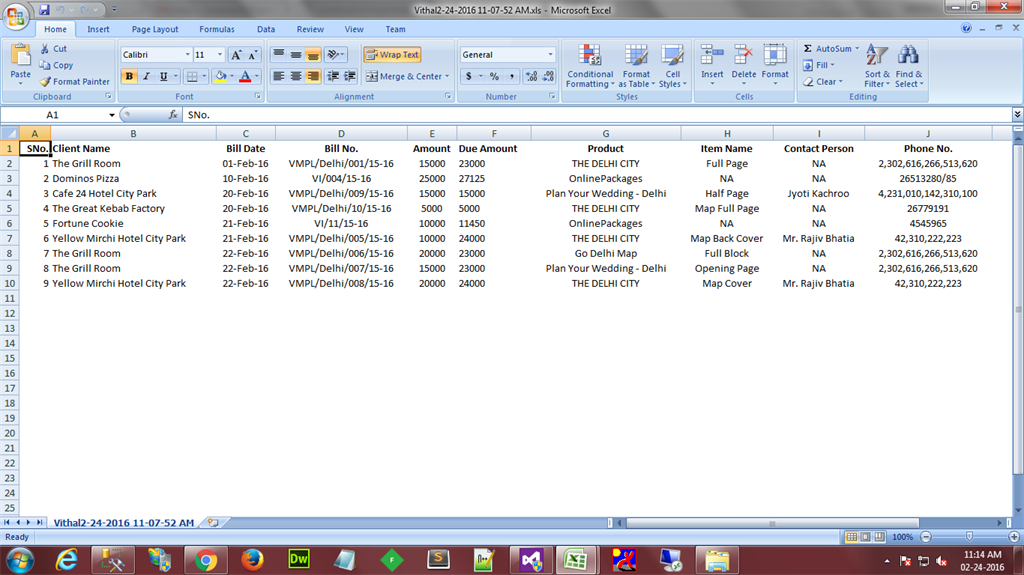Open the Review tab
Screen dimensions: 1024x575
tap(310, 29)
